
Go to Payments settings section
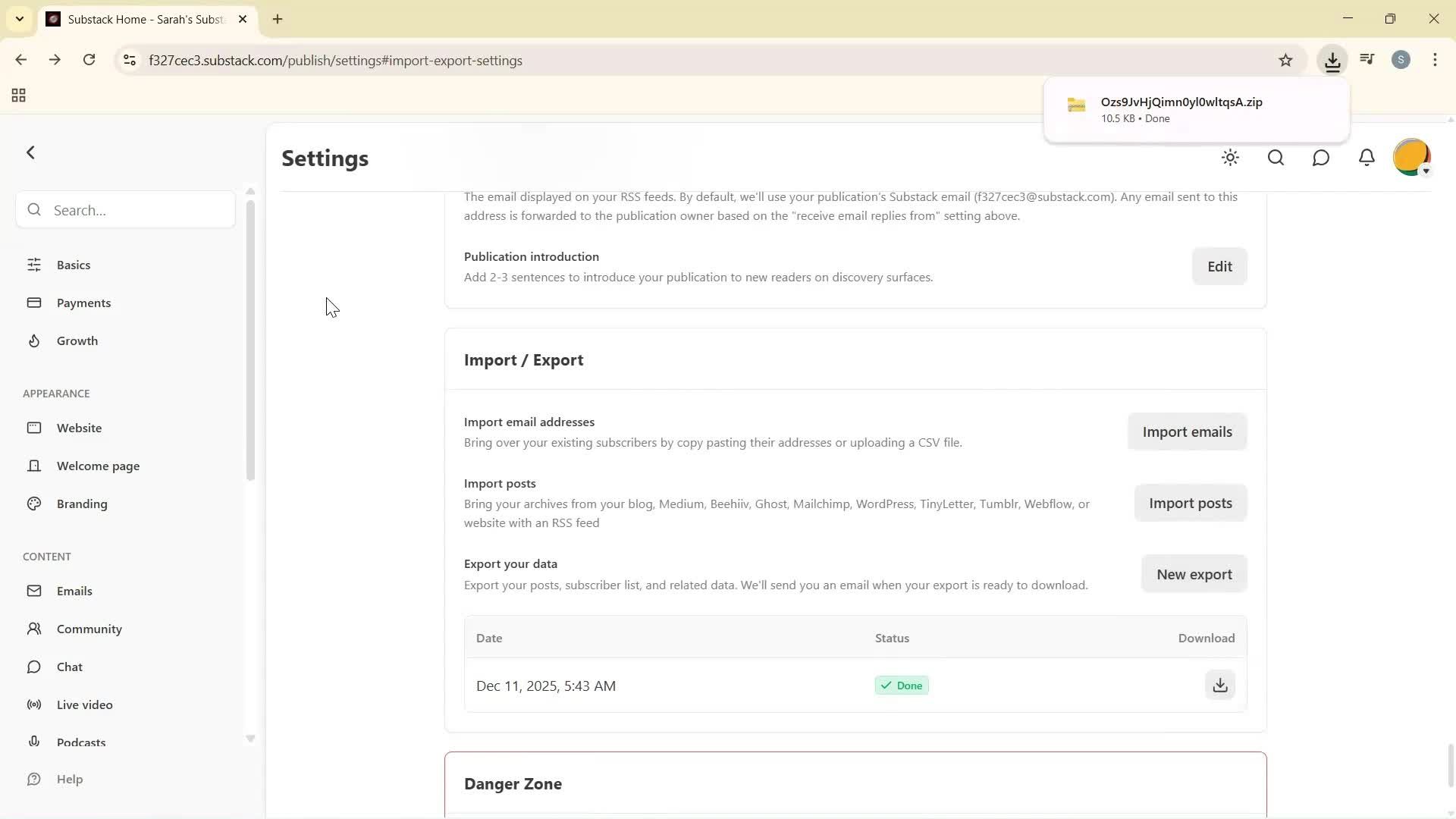(83, 303)
